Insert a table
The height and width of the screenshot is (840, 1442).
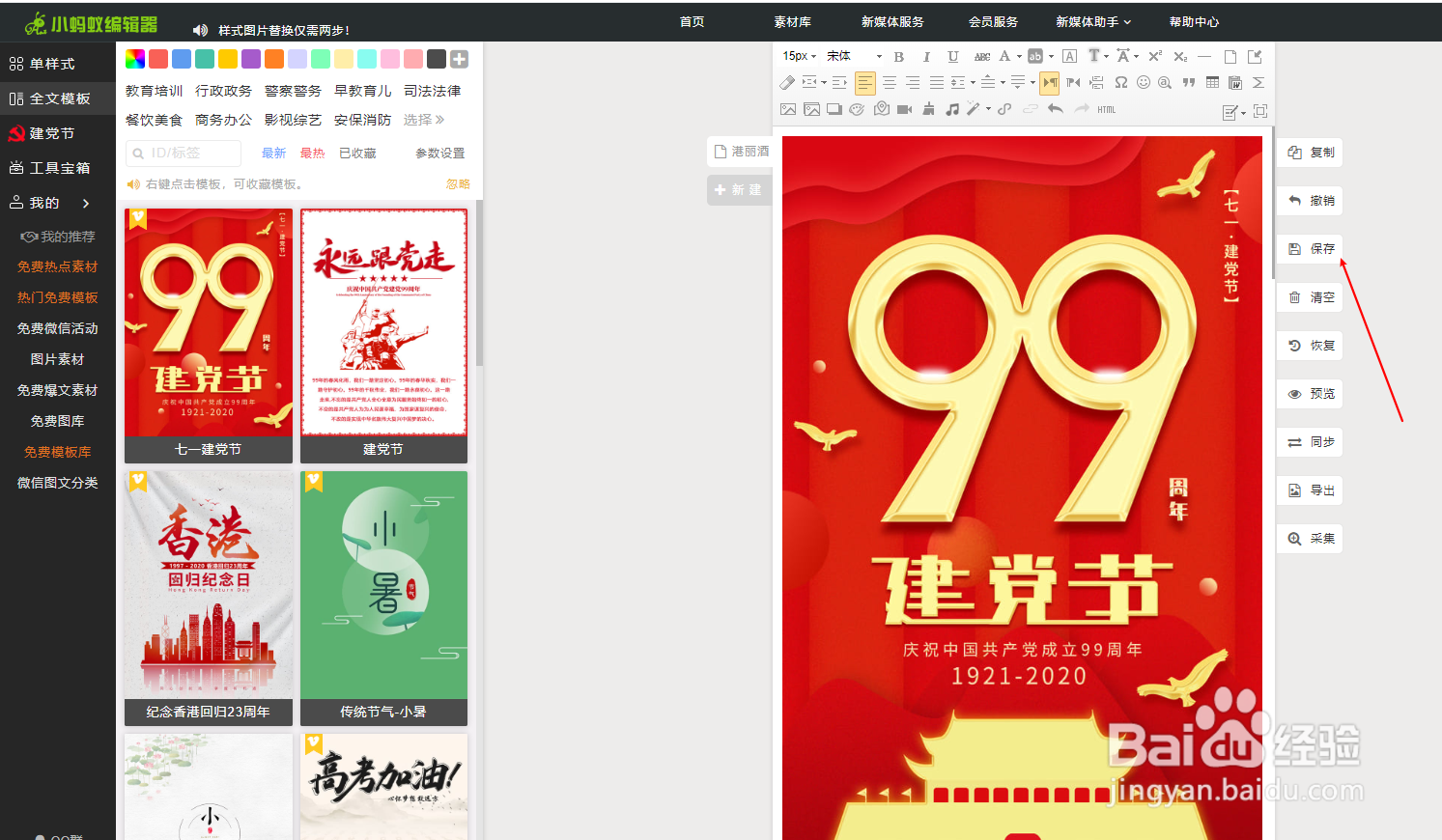(1212, 83)
